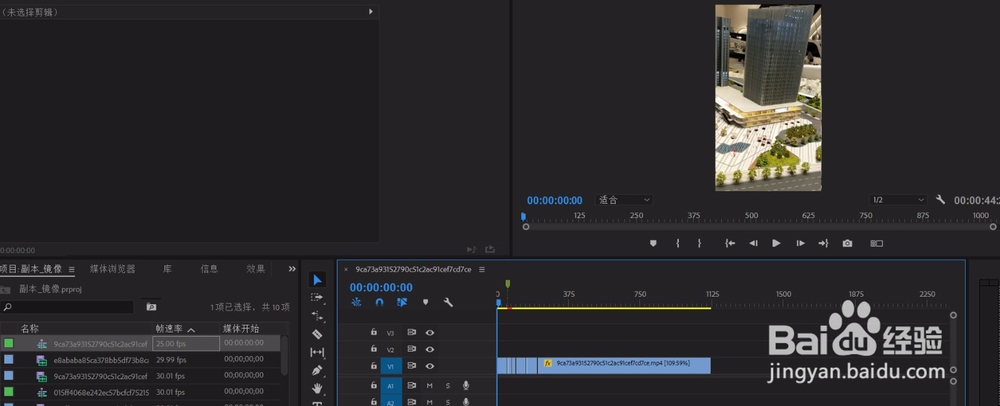Select the Ripple Edit tool
Viewport: 1000px width, 406px height.
[317, 315]
